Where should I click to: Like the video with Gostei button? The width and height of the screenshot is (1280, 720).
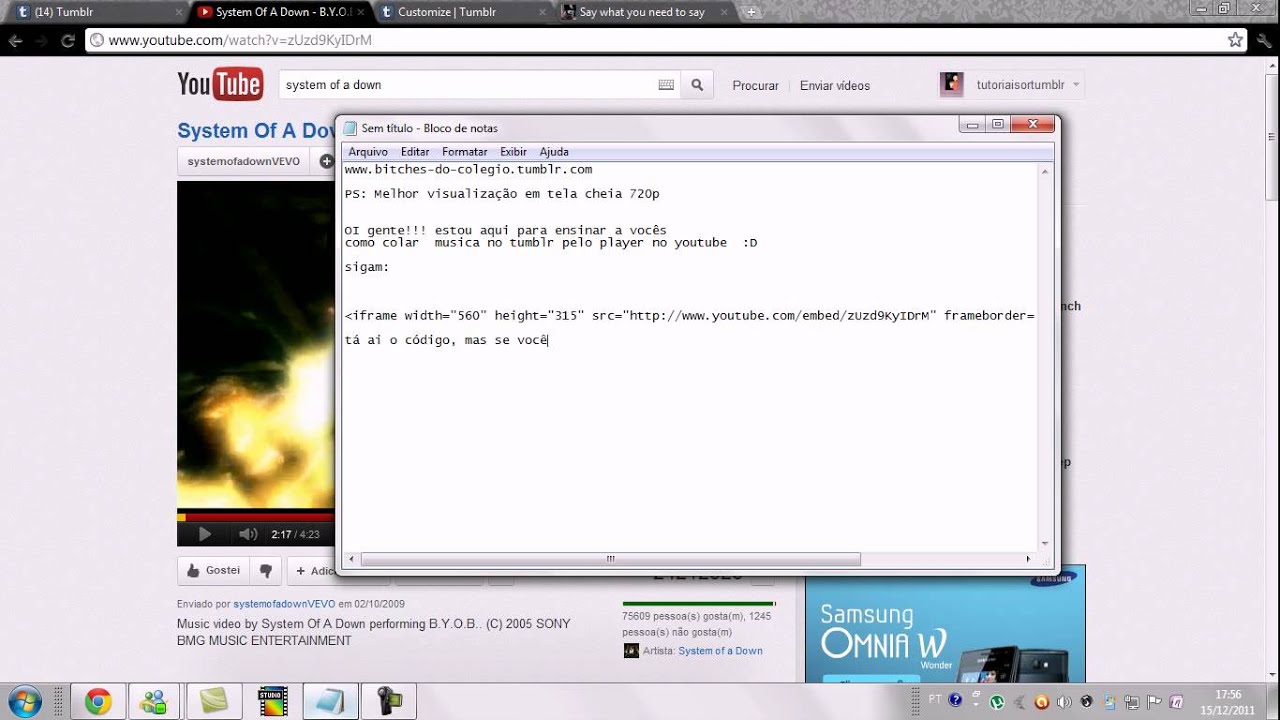tap(212, 570)
